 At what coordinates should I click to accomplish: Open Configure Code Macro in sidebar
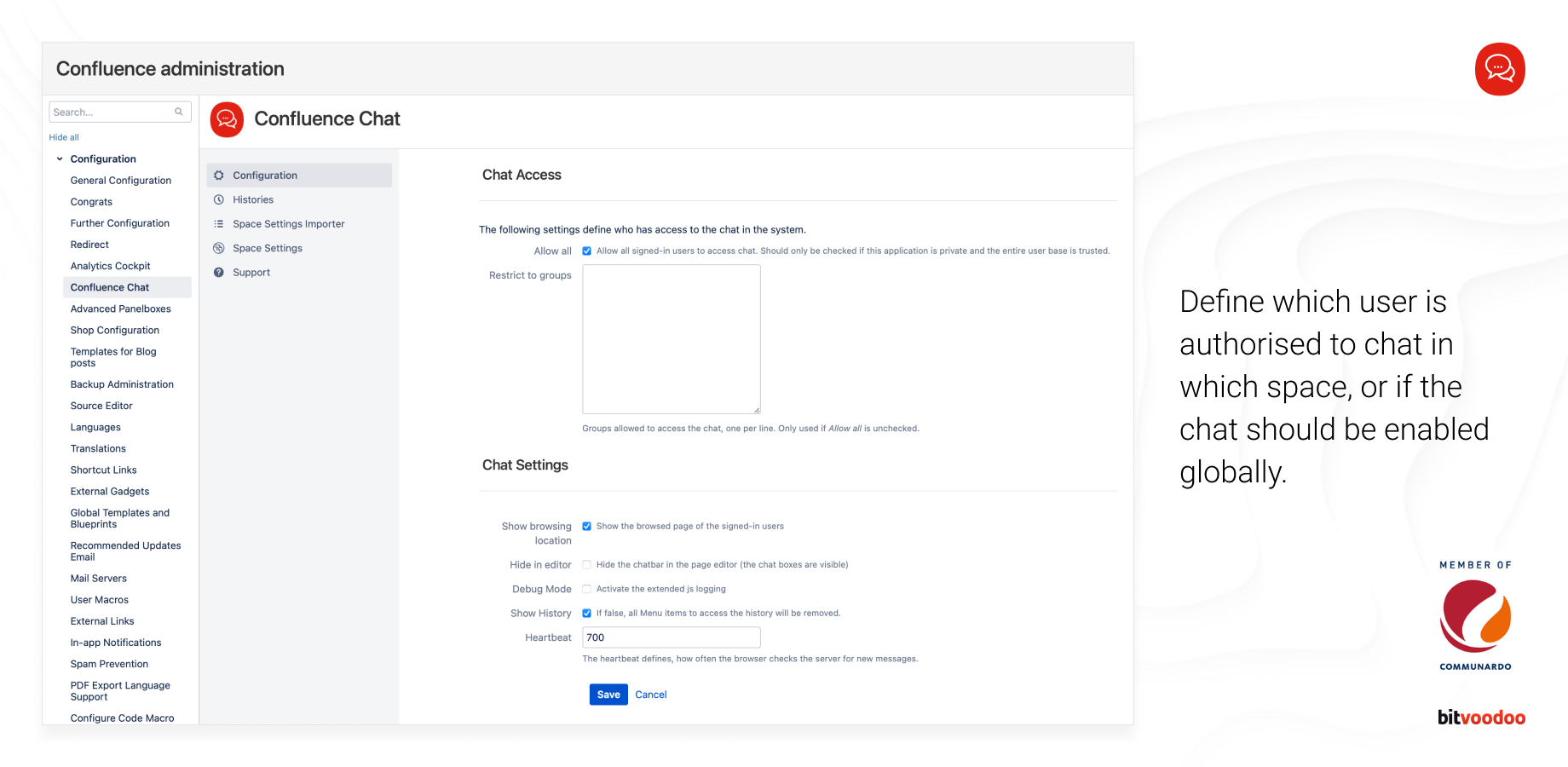pos(122,718)
